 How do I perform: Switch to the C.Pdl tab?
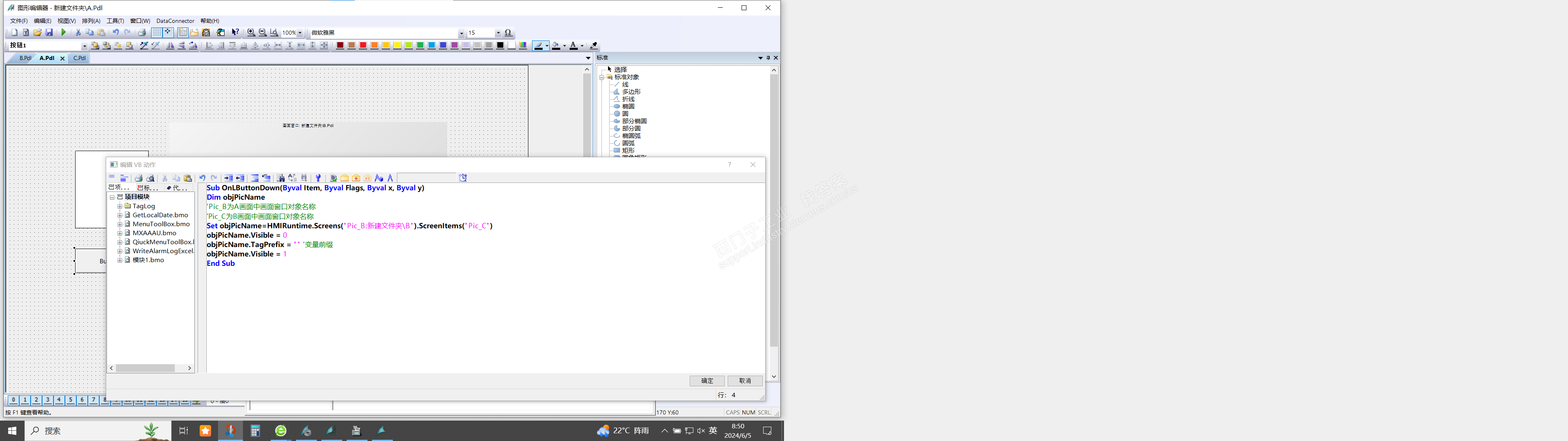[x=79, y=58]
